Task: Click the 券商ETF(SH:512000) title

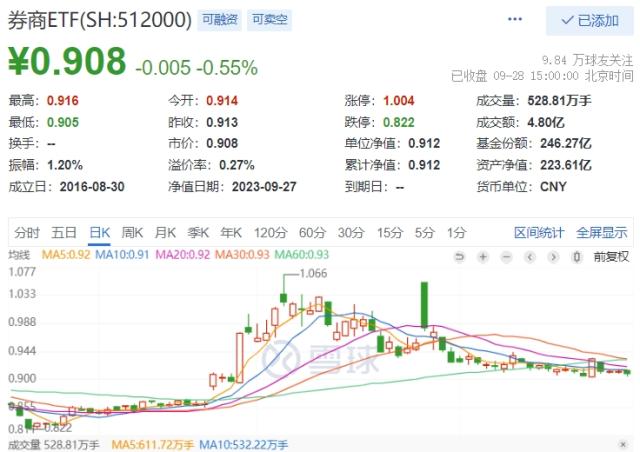Action: pos(100,20)
